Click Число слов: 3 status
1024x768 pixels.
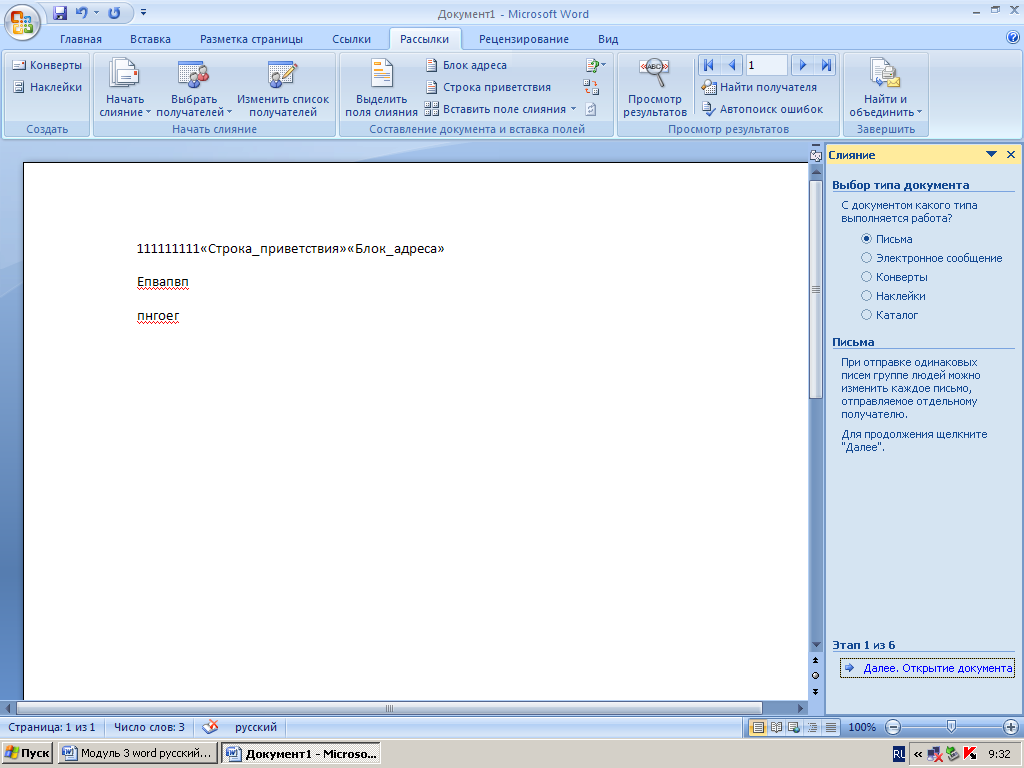[149, 727]
